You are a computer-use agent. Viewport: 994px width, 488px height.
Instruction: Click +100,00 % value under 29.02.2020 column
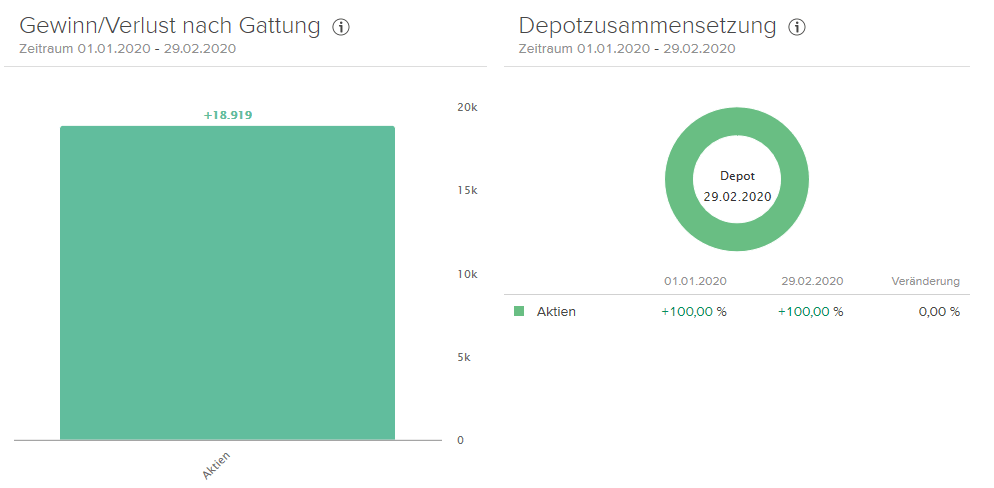810,311
